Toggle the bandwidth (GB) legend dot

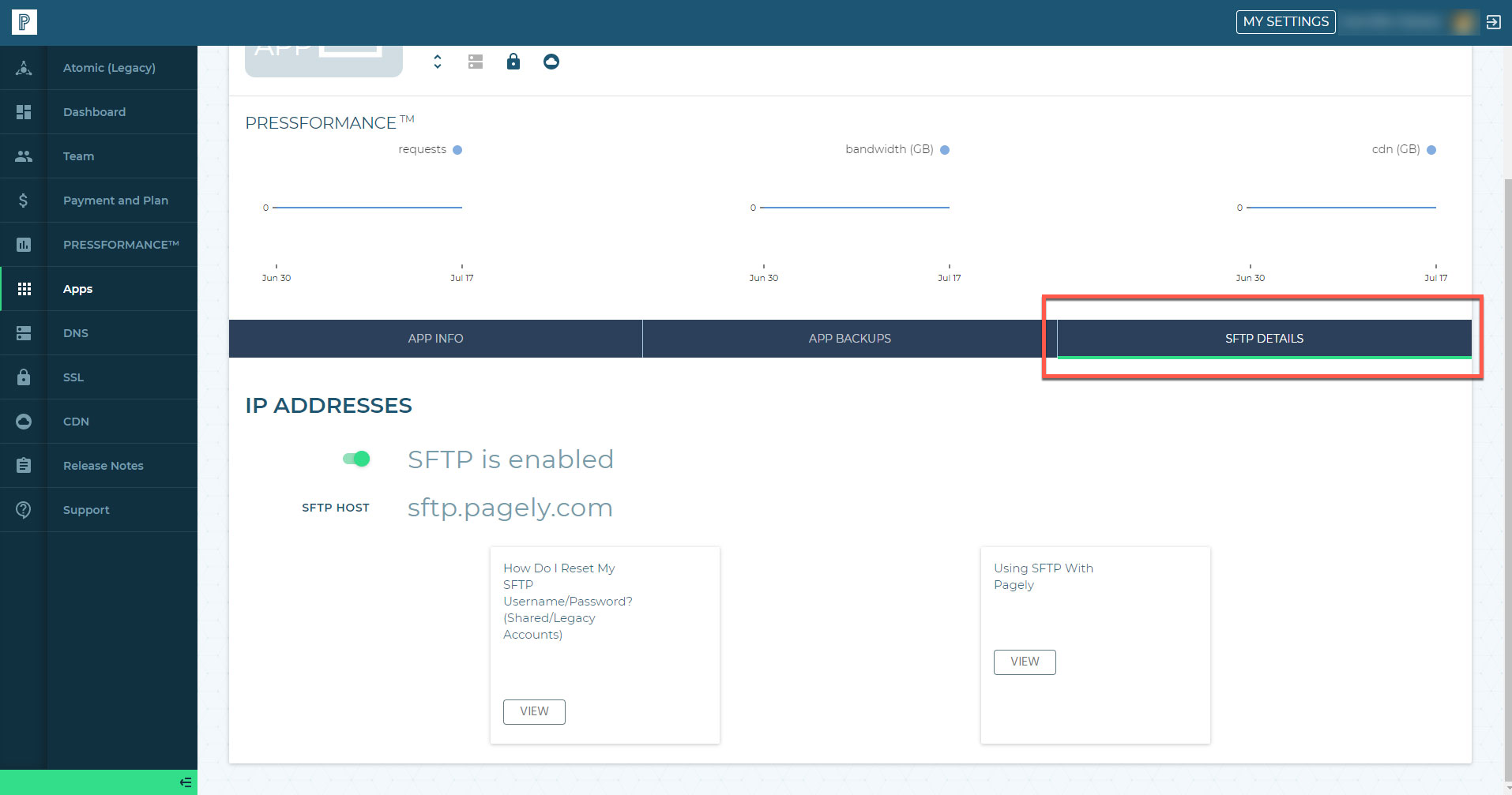(x=946, y=149)
